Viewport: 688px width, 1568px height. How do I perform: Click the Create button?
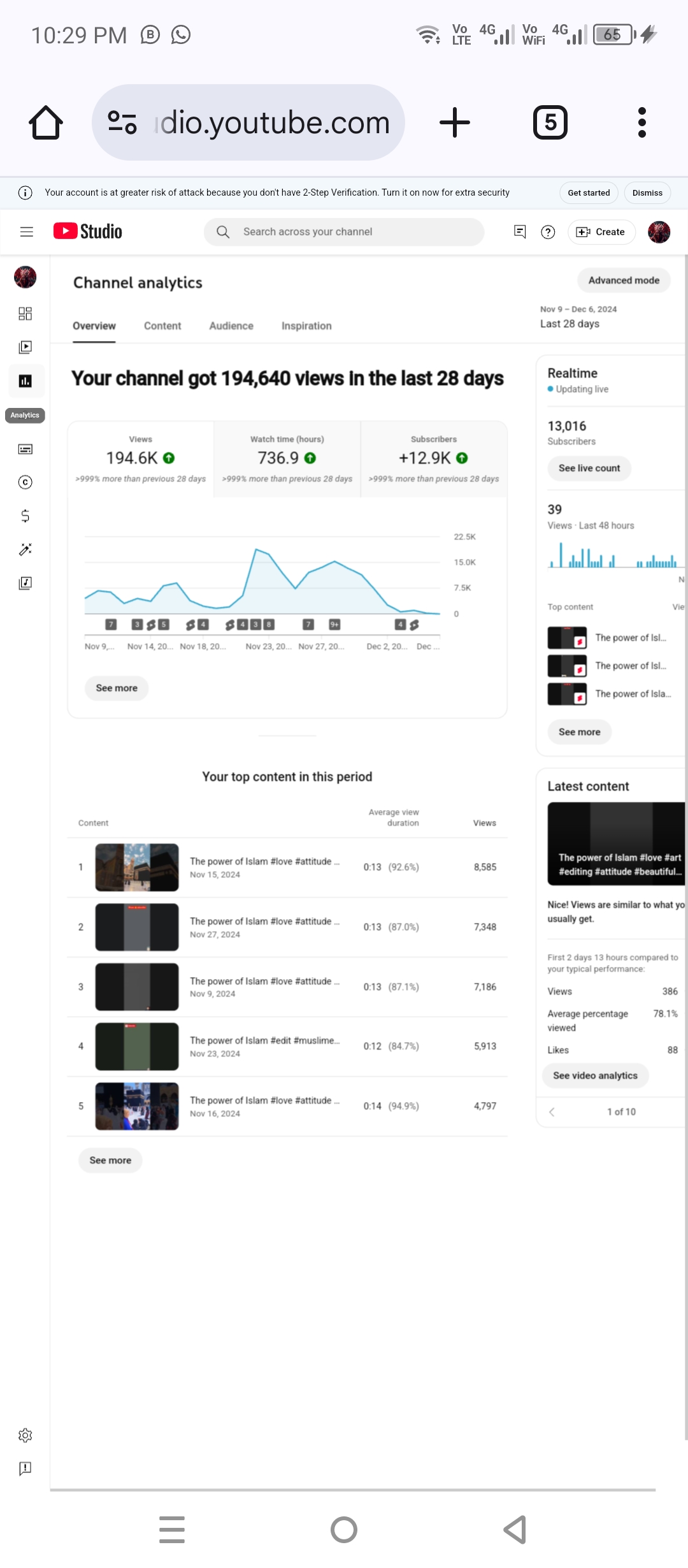[601, 232]
